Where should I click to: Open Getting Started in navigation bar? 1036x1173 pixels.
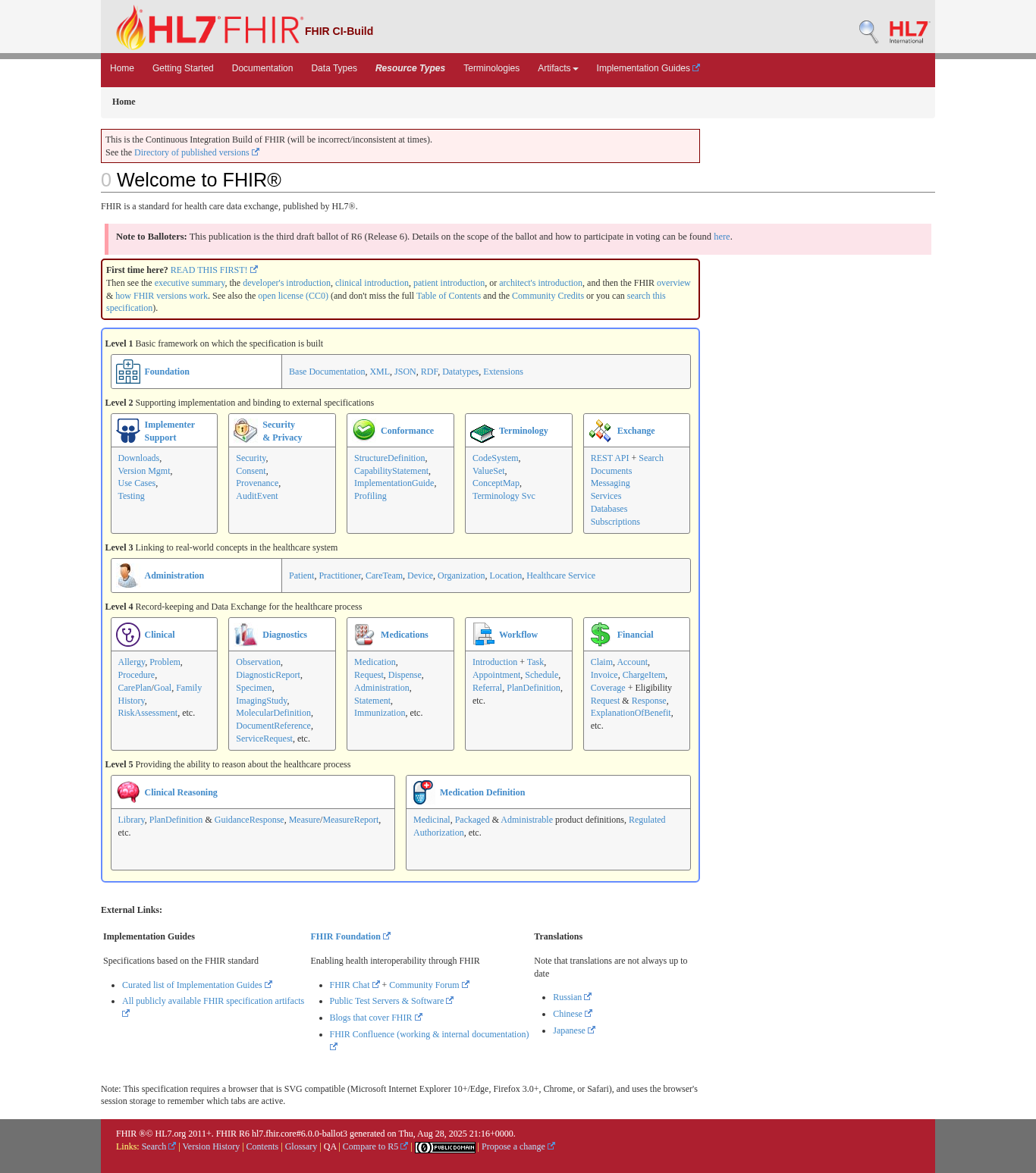(x=183, y=68)
